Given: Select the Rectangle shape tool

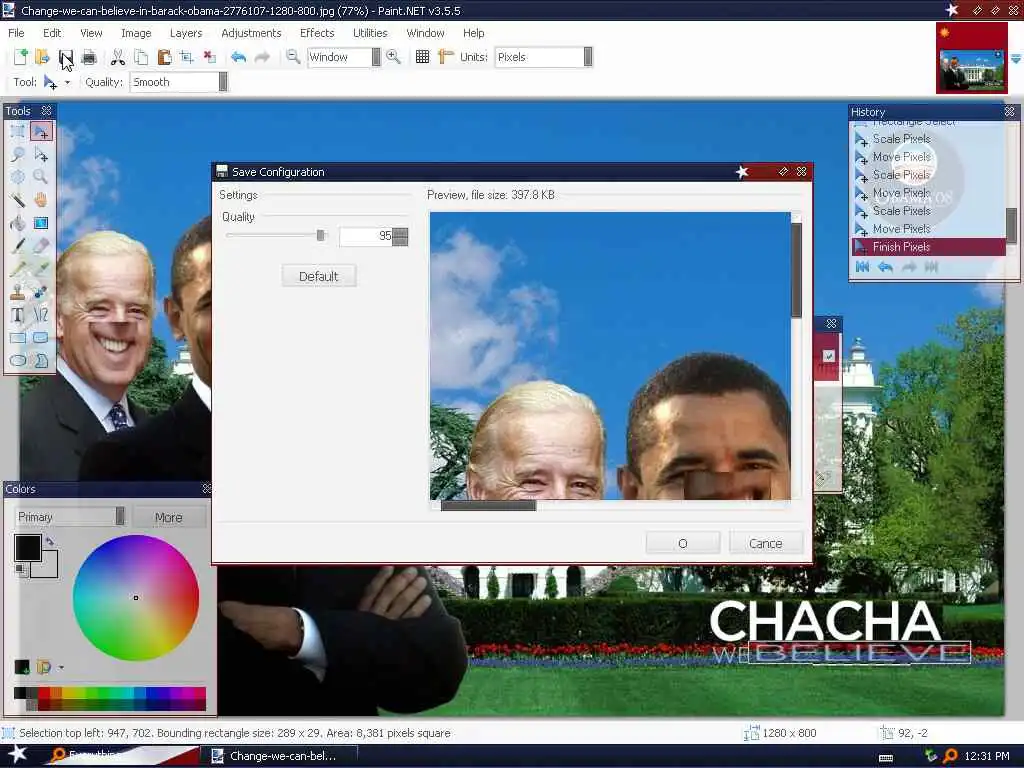Looking at the screenshot, I should (x=18, y=338).
